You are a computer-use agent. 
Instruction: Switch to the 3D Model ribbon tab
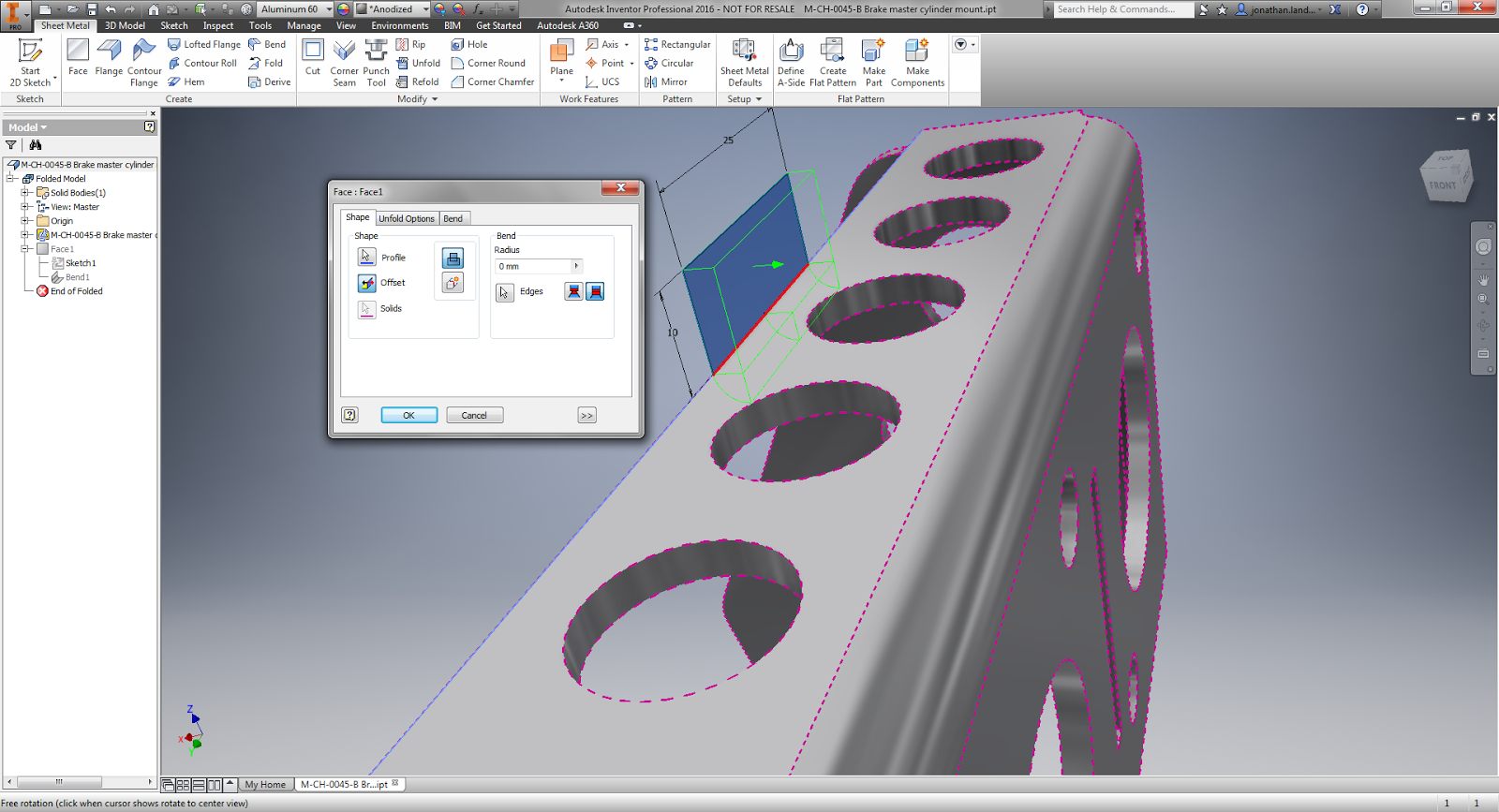[125, 25]
